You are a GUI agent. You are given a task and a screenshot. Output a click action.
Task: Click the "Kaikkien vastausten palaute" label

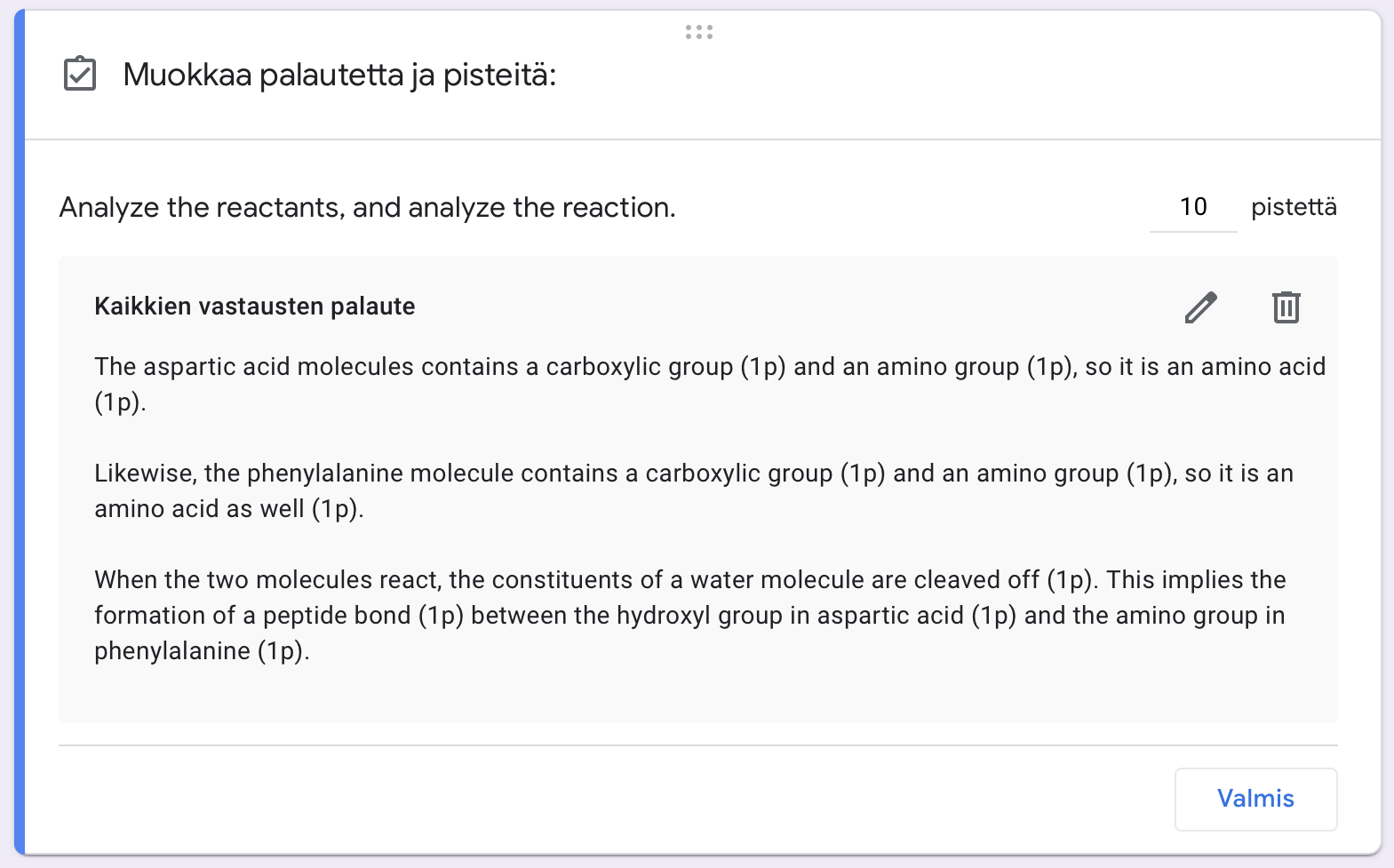click(254, 307)
